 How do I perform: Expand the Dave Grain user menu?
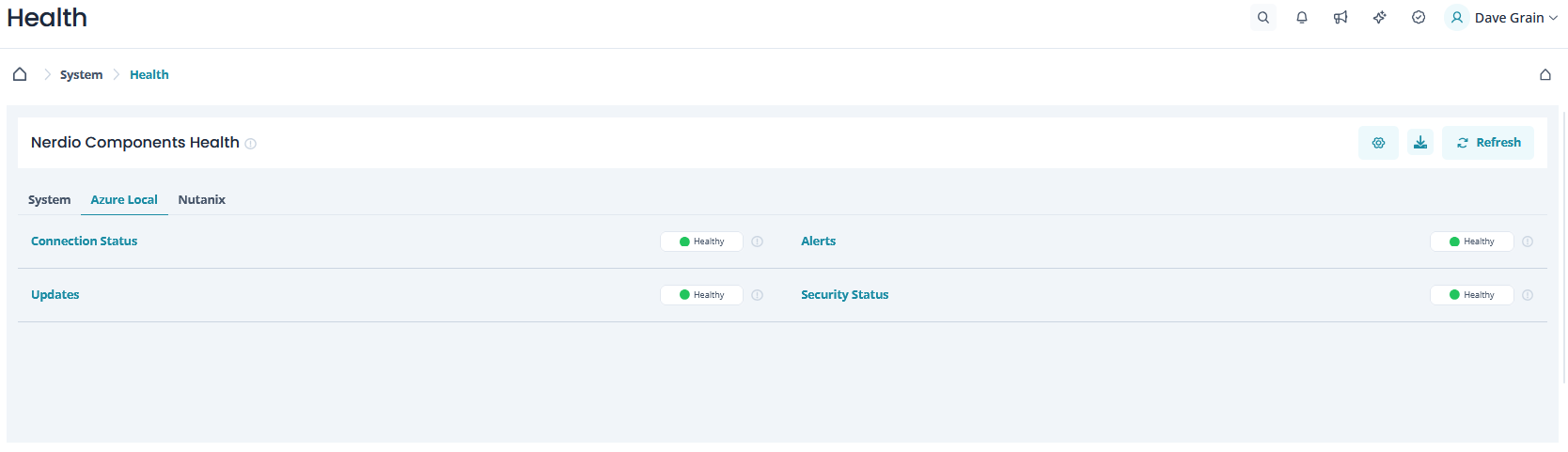(x=1515, y=18)
